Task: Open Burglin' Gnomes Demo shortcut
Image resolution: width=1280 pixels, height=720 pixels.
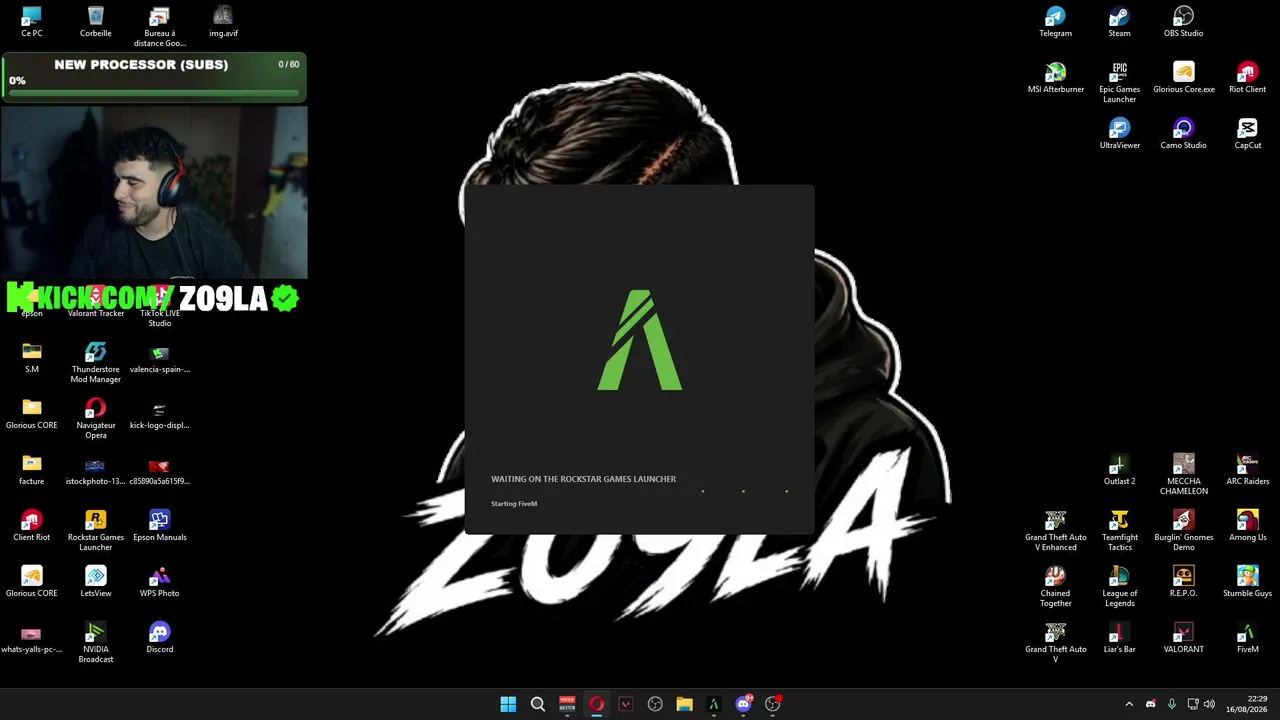Action: [x=1183, y=531]
